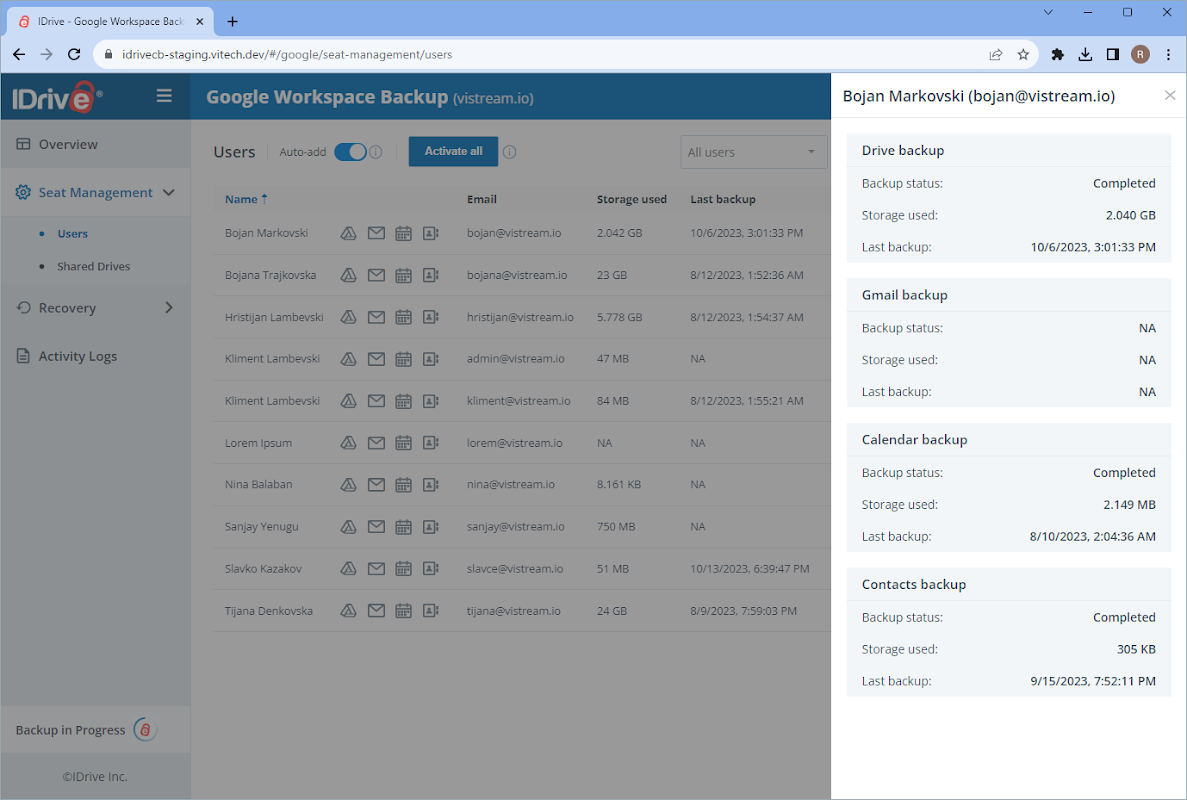1187x800 pixels.
Task: Click the address bar URL
Action: pyautogui.click(x=287, y=54)
